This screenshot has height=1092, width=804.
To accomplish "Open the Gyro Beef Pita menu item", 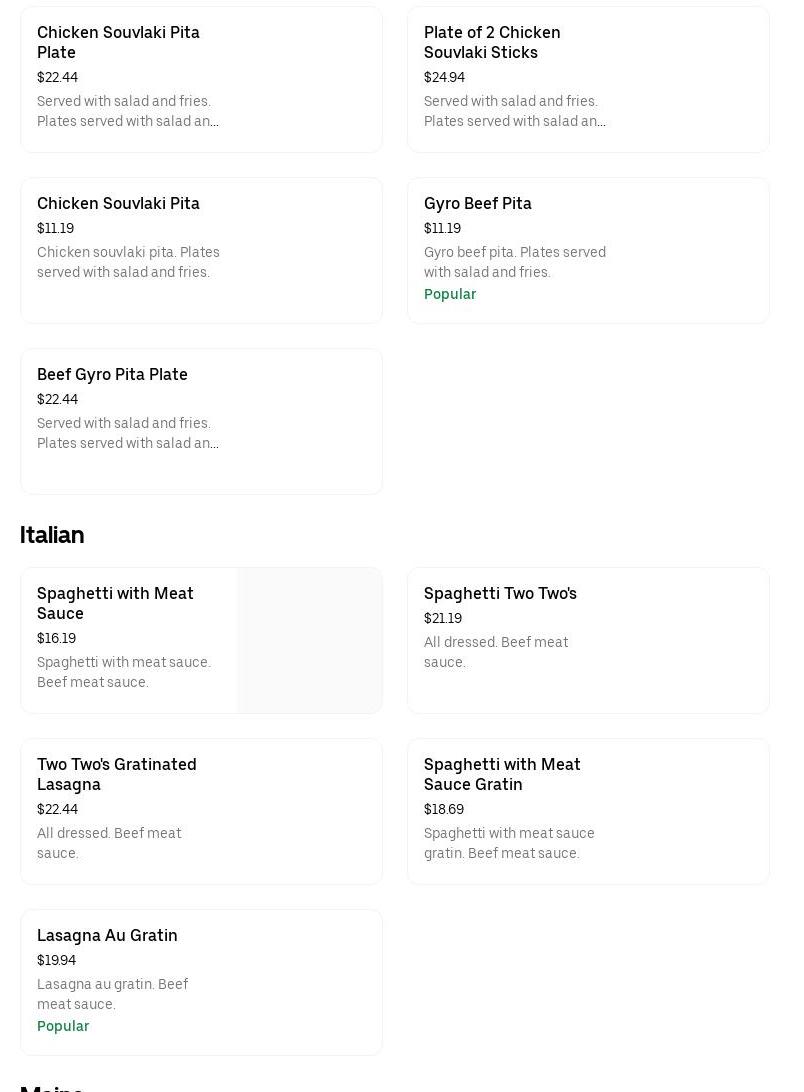I will 477,203.
